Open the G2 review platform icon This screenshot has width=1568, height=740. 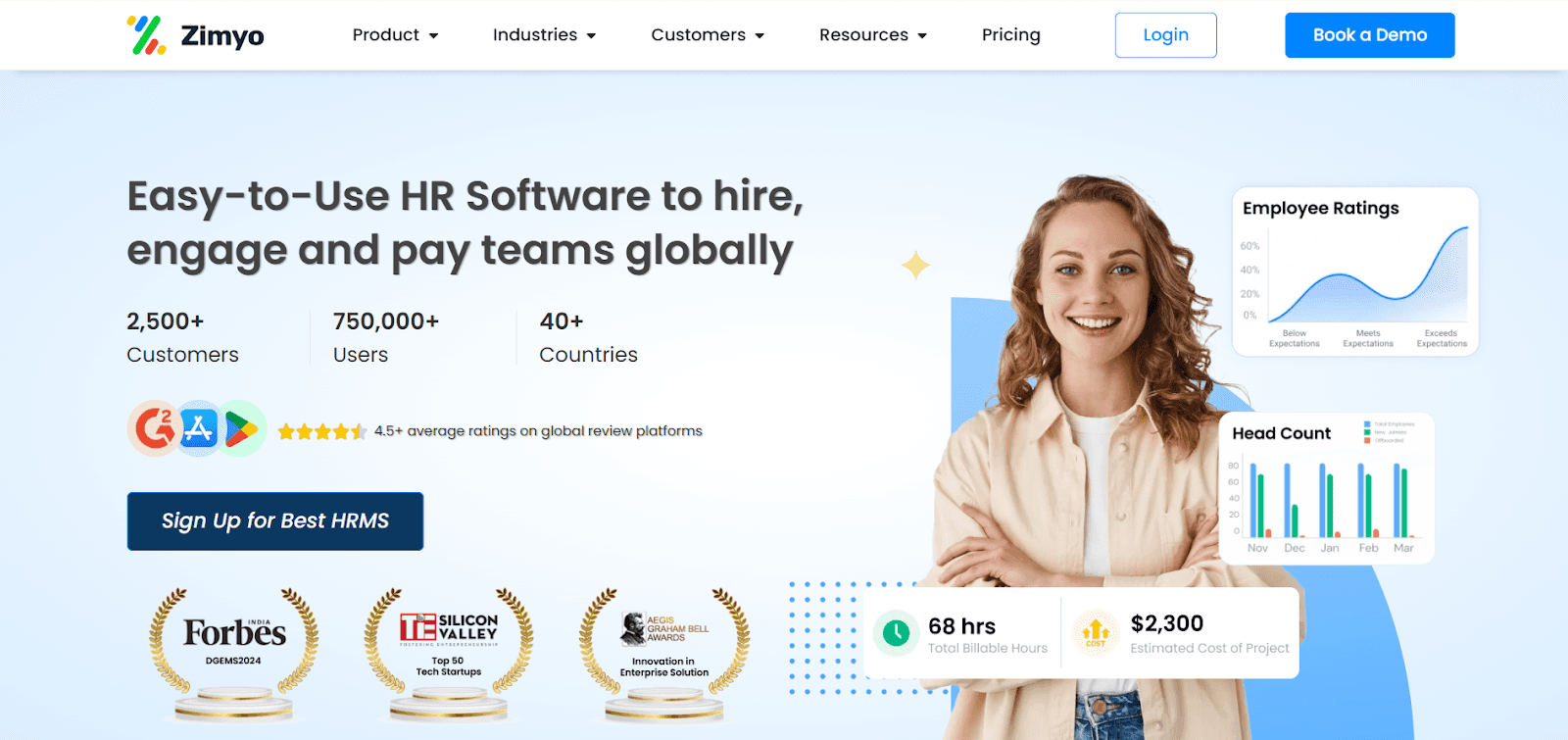pyautogui.click(x=154, y=428)
